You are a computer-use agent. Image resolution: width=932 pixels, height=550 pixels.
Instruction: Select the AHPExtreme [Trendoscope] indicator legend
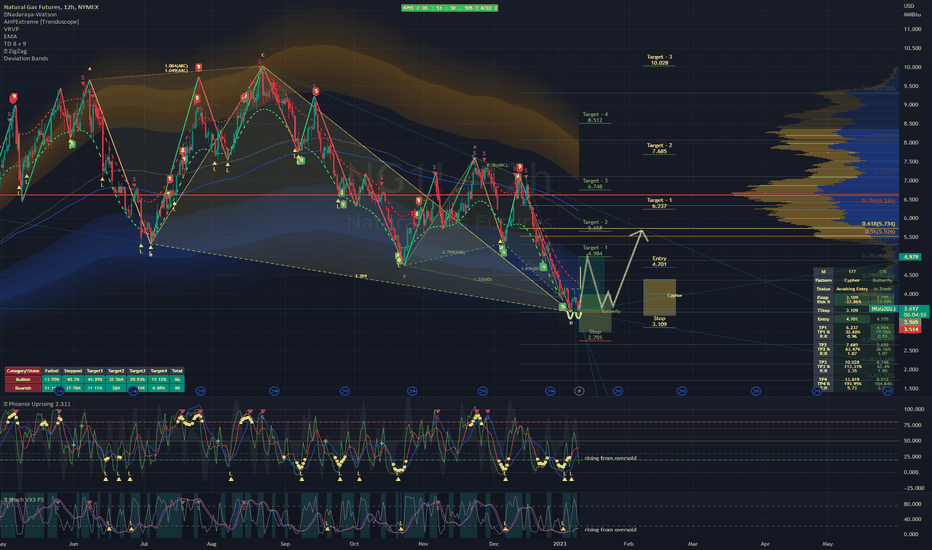point(41,22)
